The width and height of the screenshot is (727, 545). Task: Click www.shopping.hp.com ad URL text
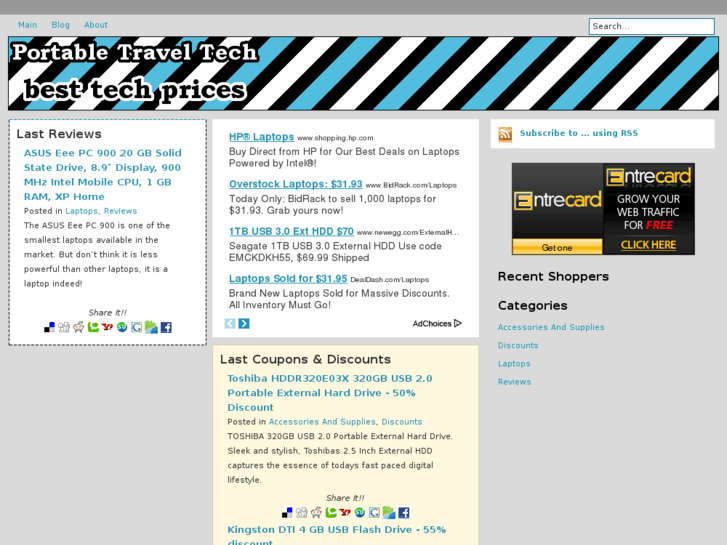coord(335,138)
